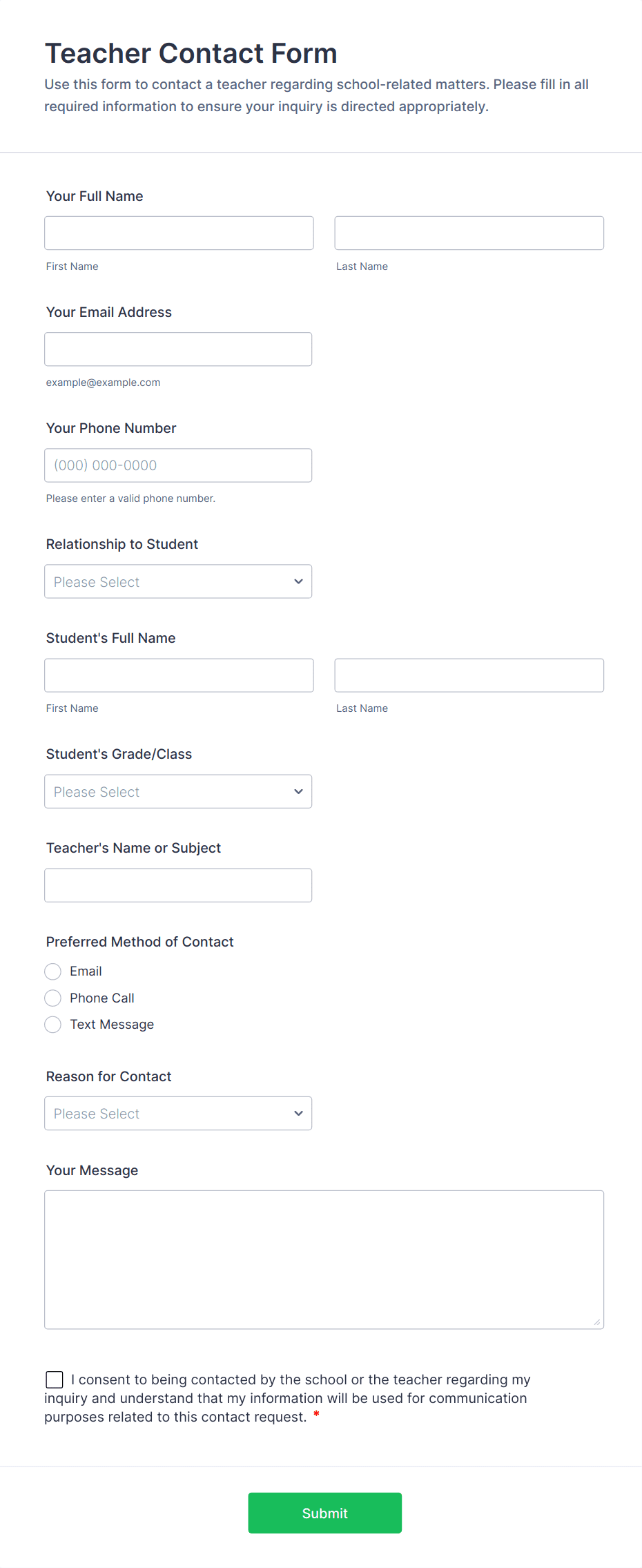Click the Reason for Contact chevron arrow
642x1568 pixels.
pos(298,1113)
